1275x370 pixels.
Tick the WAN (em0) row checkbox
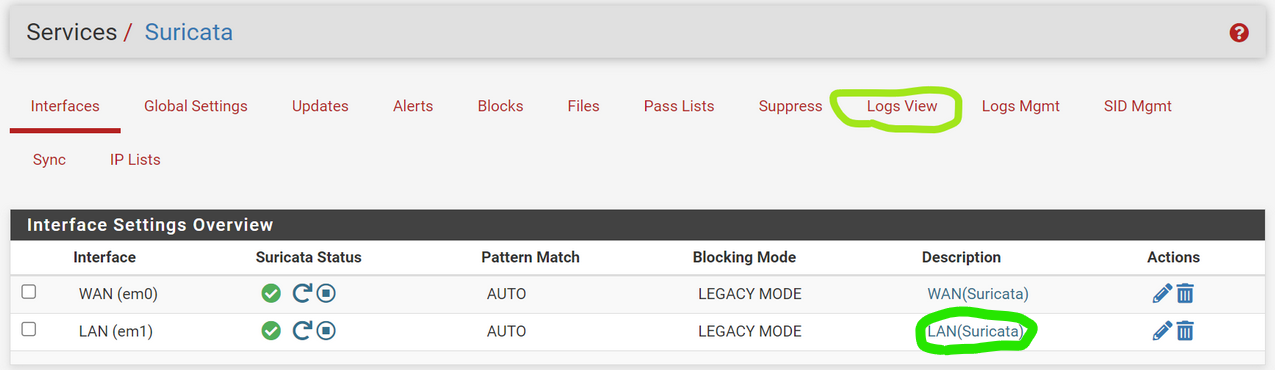[29, 292]
